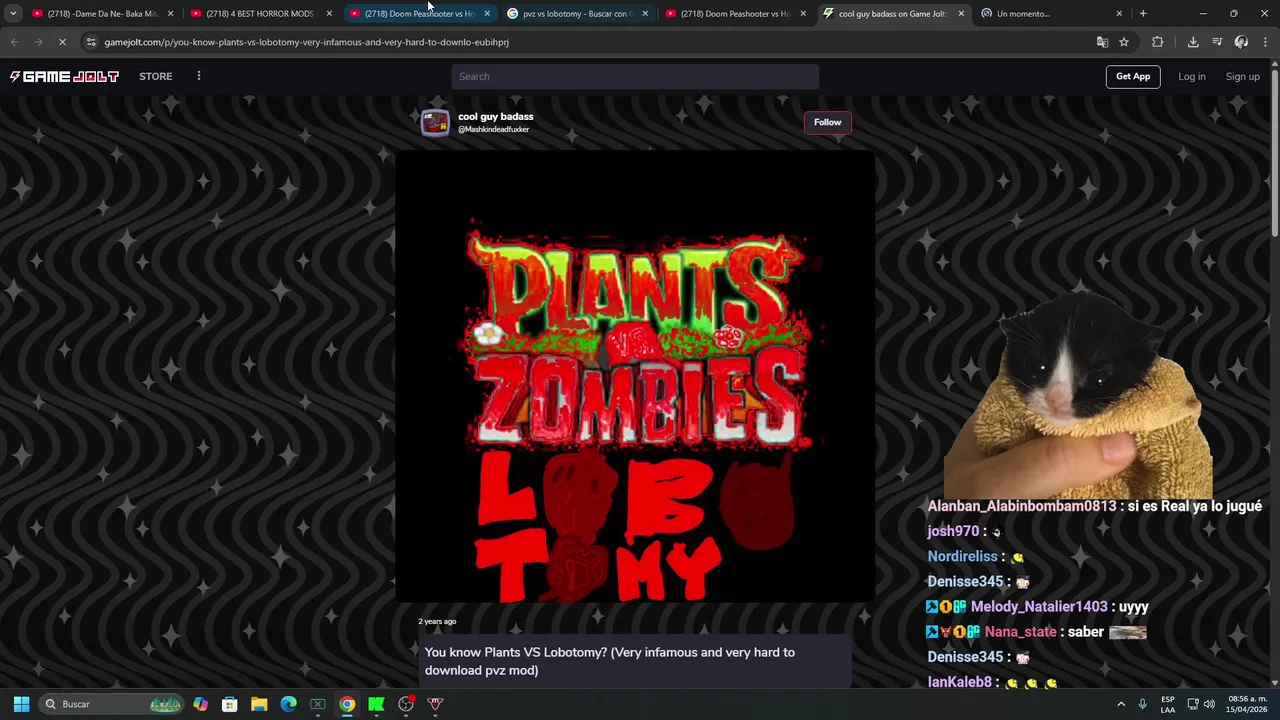
Task: Open the cool guy badass username link
Action: (x=495, y=116)
